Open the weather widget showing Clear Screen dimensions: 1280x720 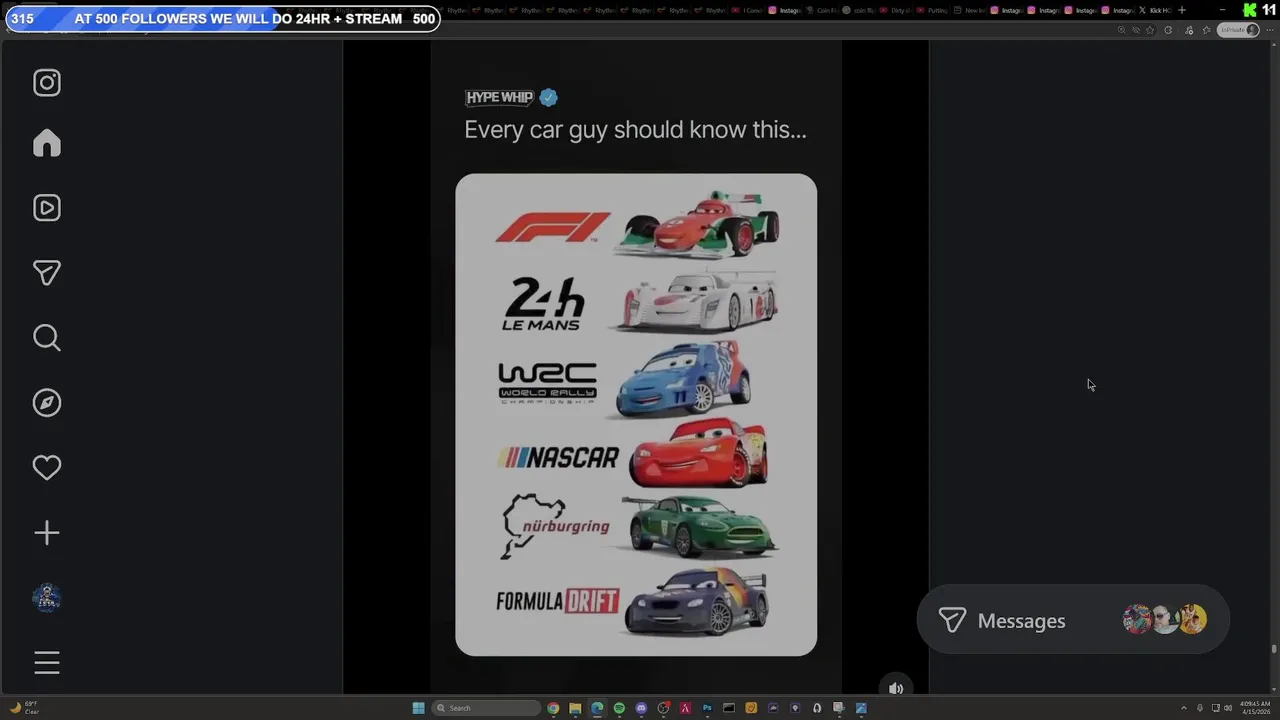click(x=24, y=708)
